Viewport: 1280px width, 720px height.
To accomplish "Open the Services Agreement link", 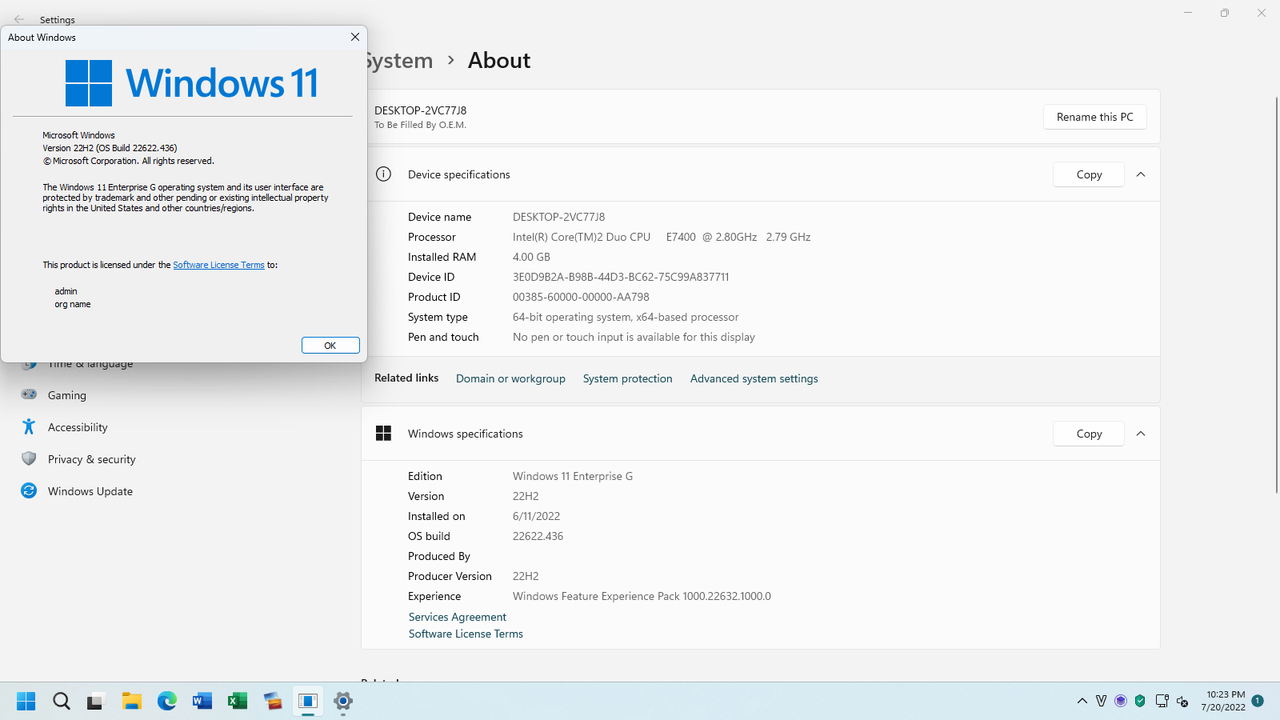I will click(x=457, y=617).
